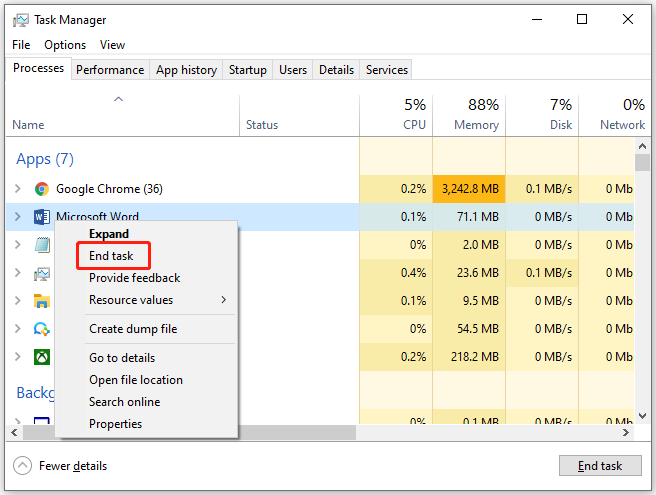Click the End task button at bottom
This screenshot has height=495, width=656.
tap(600, 466)
